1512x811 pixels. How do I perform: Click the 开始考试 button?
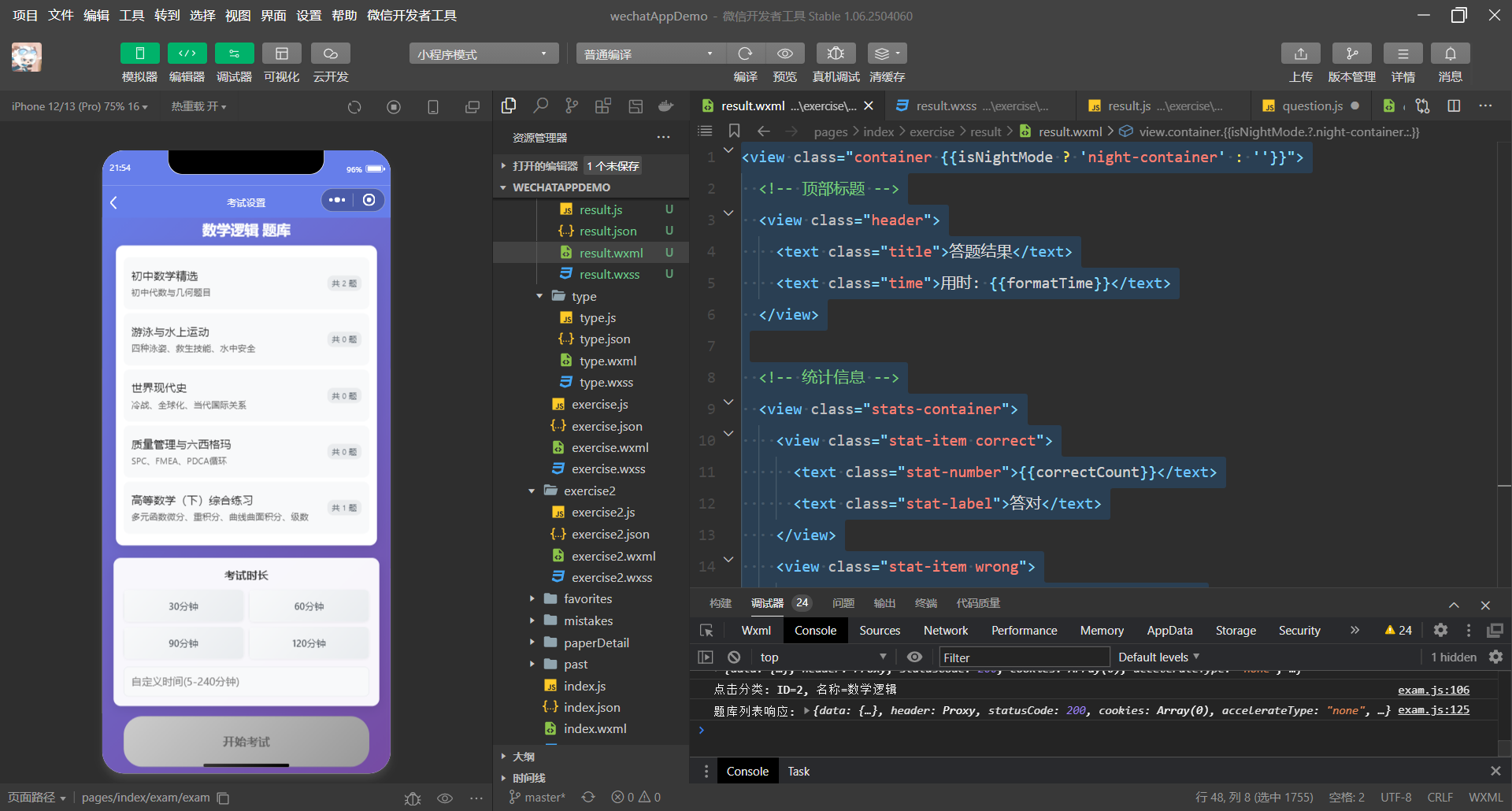point(246,741)
